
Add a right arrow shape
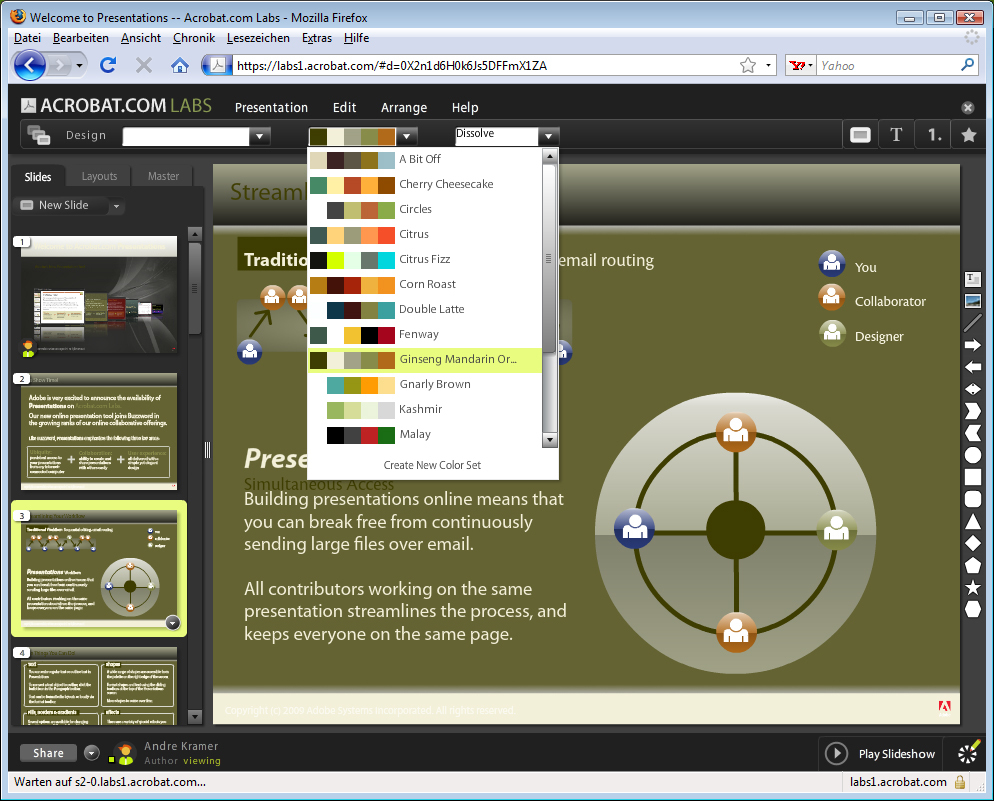[x=972, y=345]
